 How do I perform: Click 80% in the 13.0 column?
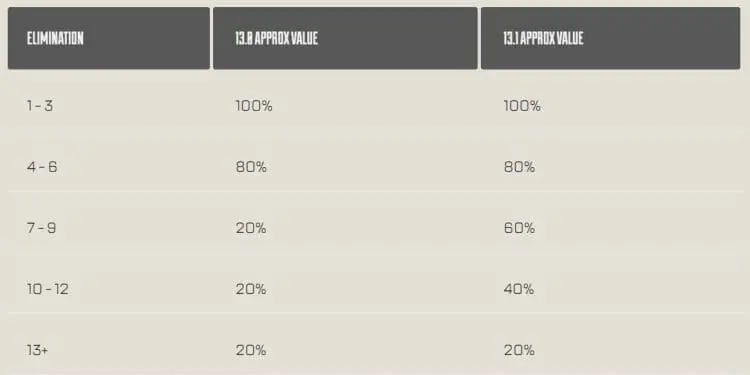click(251, 167)
